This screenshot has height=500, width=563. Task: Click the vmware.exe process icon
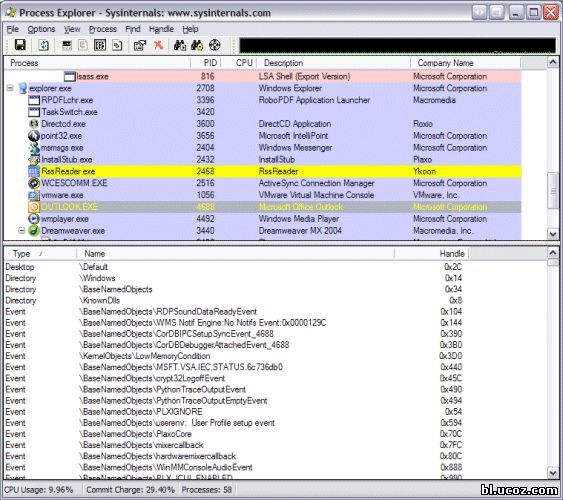(x=34, y=195)
